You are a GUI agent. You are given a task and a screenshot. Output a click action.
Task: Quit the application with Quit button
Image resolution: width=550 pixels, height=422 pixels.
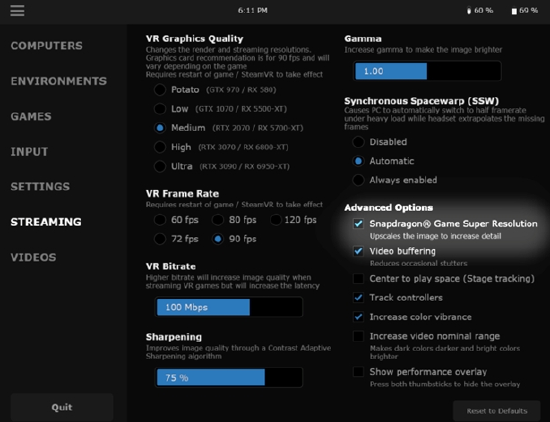pos(62,407)
